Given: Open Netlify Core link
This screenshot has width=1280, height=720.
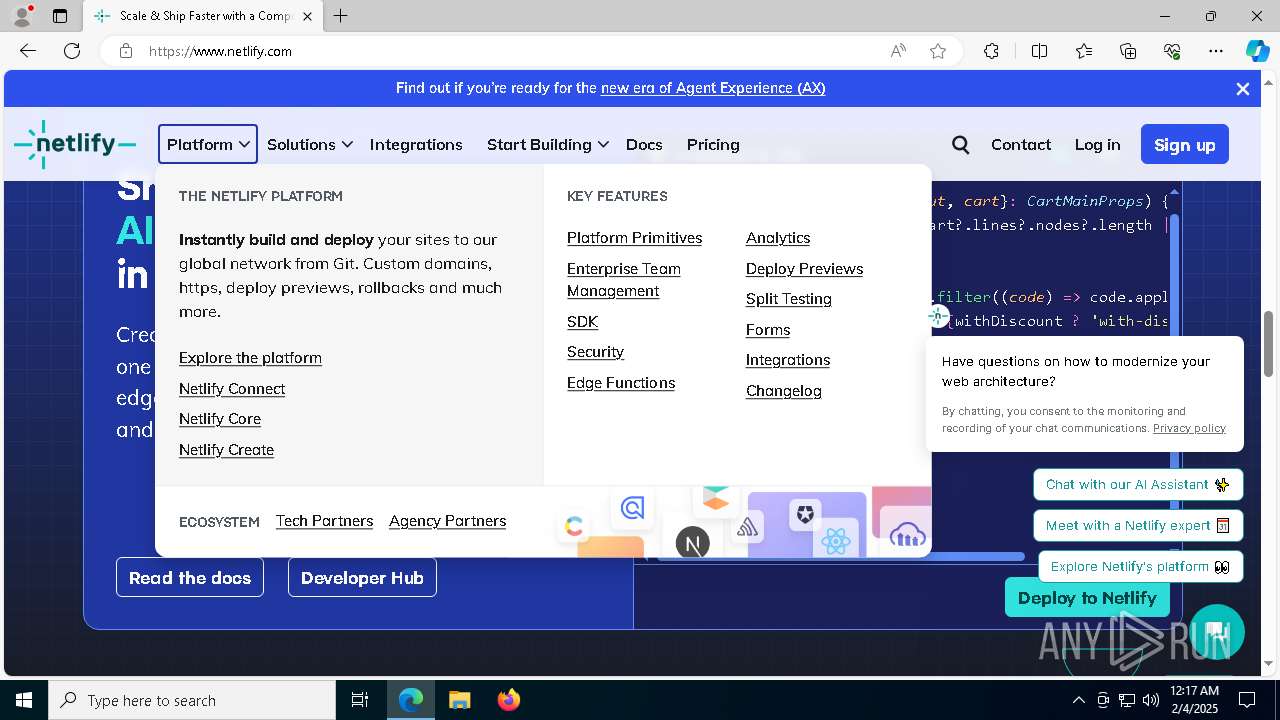Looking at the screenshot, I should [220, 419].
